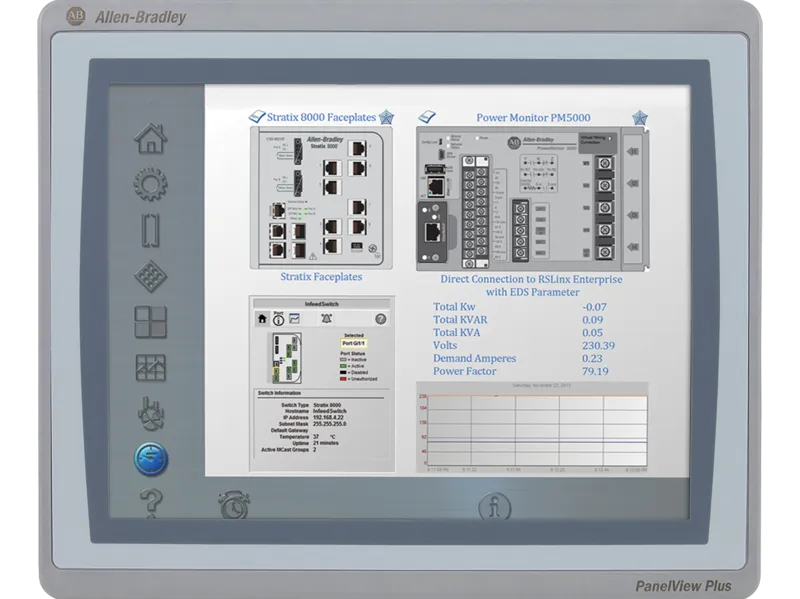Click the Uptime value 21 minutes
This screenshot has width=800, height=599.
(326, 443)
